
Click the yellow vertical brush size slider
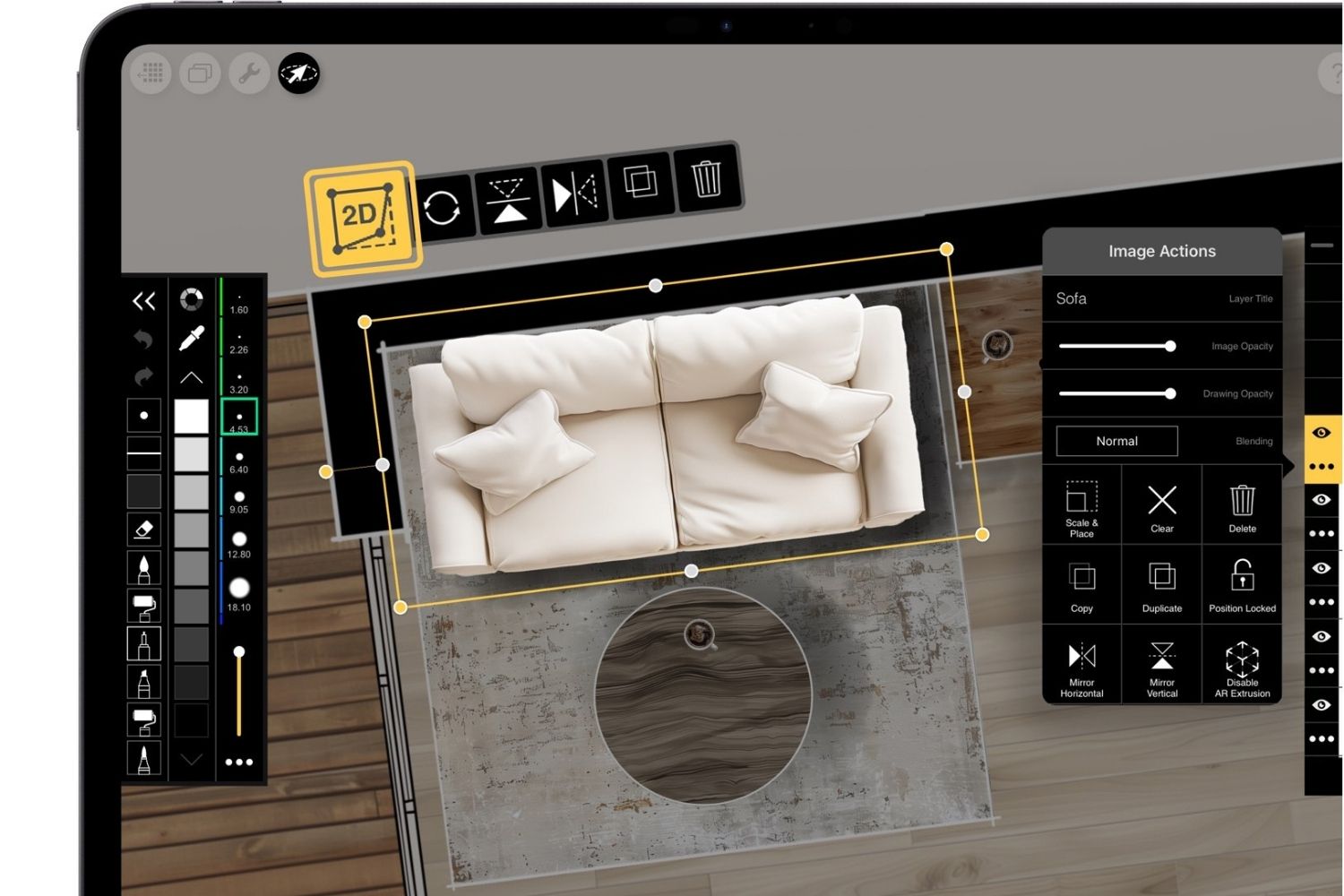tap(239, 692)
